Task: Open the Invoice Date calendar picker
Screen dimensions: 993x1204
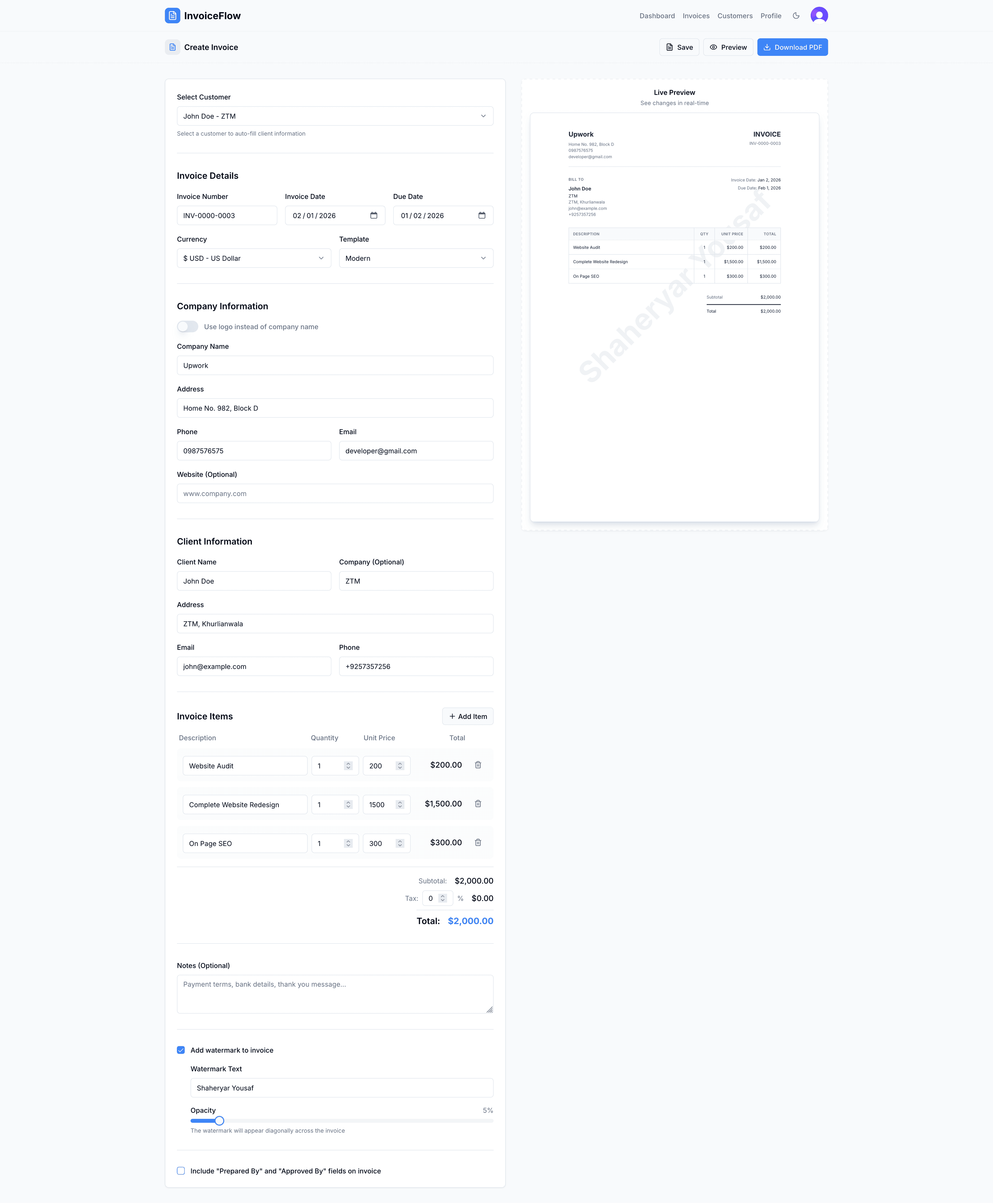Action: click(374, 215)
